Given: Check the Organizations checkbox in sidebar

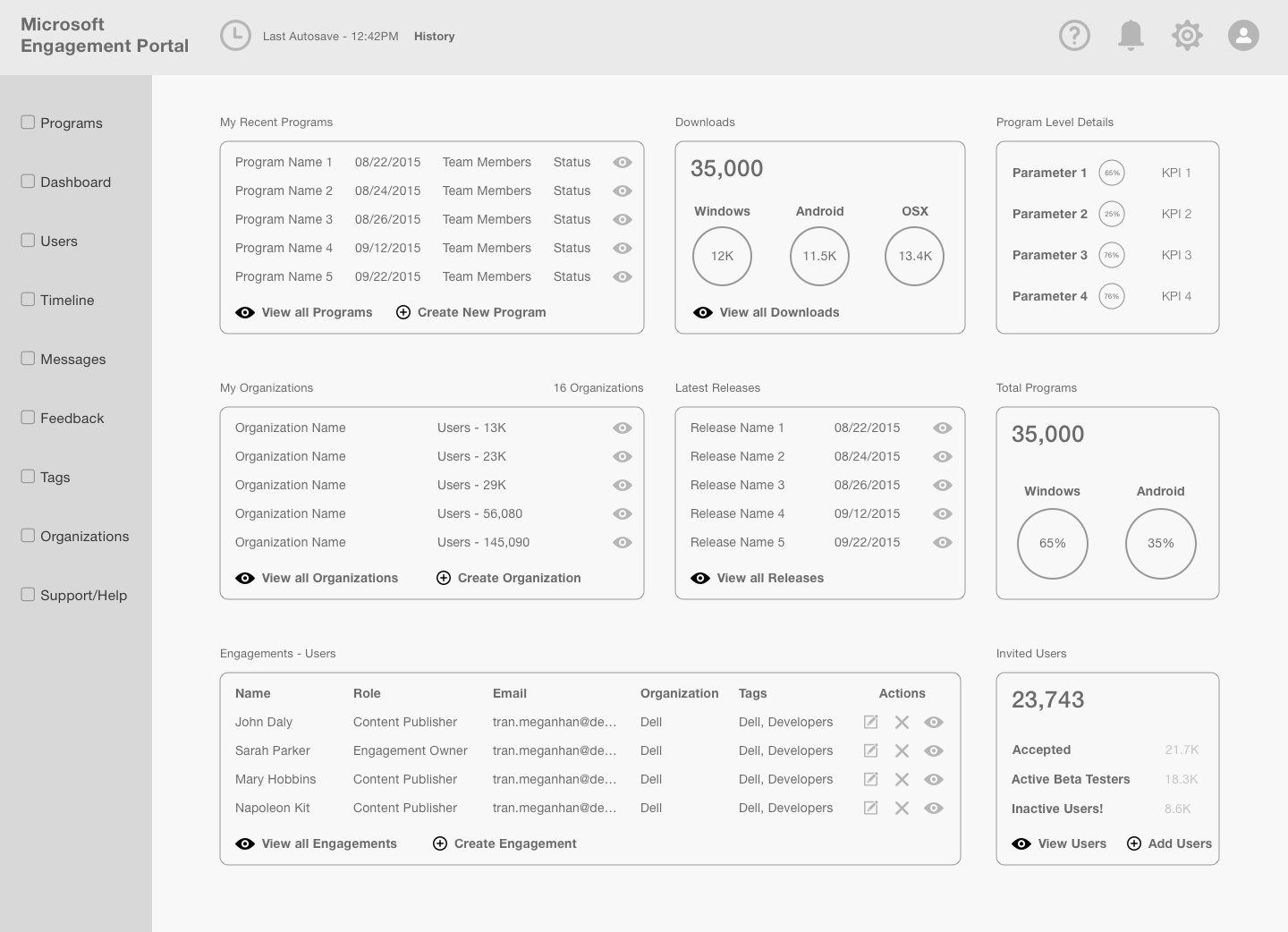Looking at the screenshot, I should click(28, 535).
